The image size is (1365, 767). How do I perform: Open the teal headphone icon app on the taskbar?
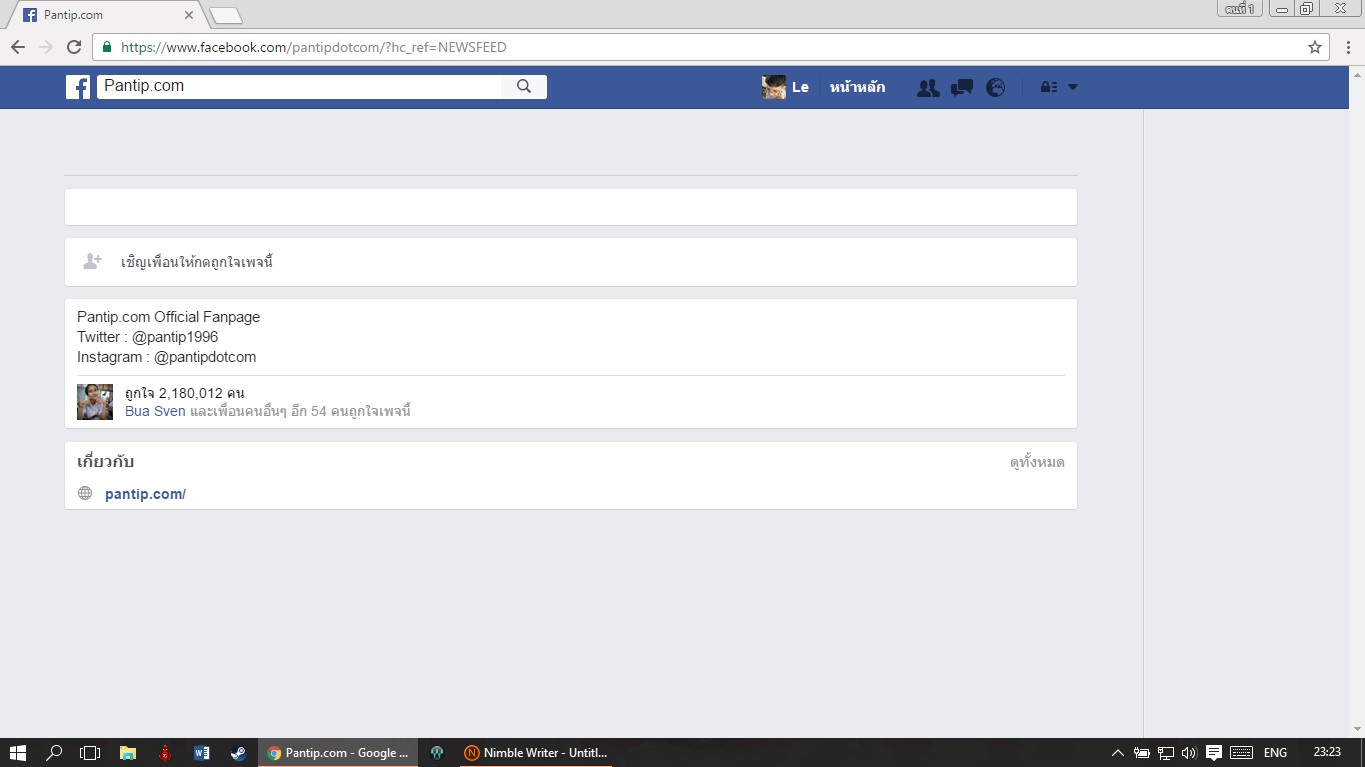click(x=437, y=753)
